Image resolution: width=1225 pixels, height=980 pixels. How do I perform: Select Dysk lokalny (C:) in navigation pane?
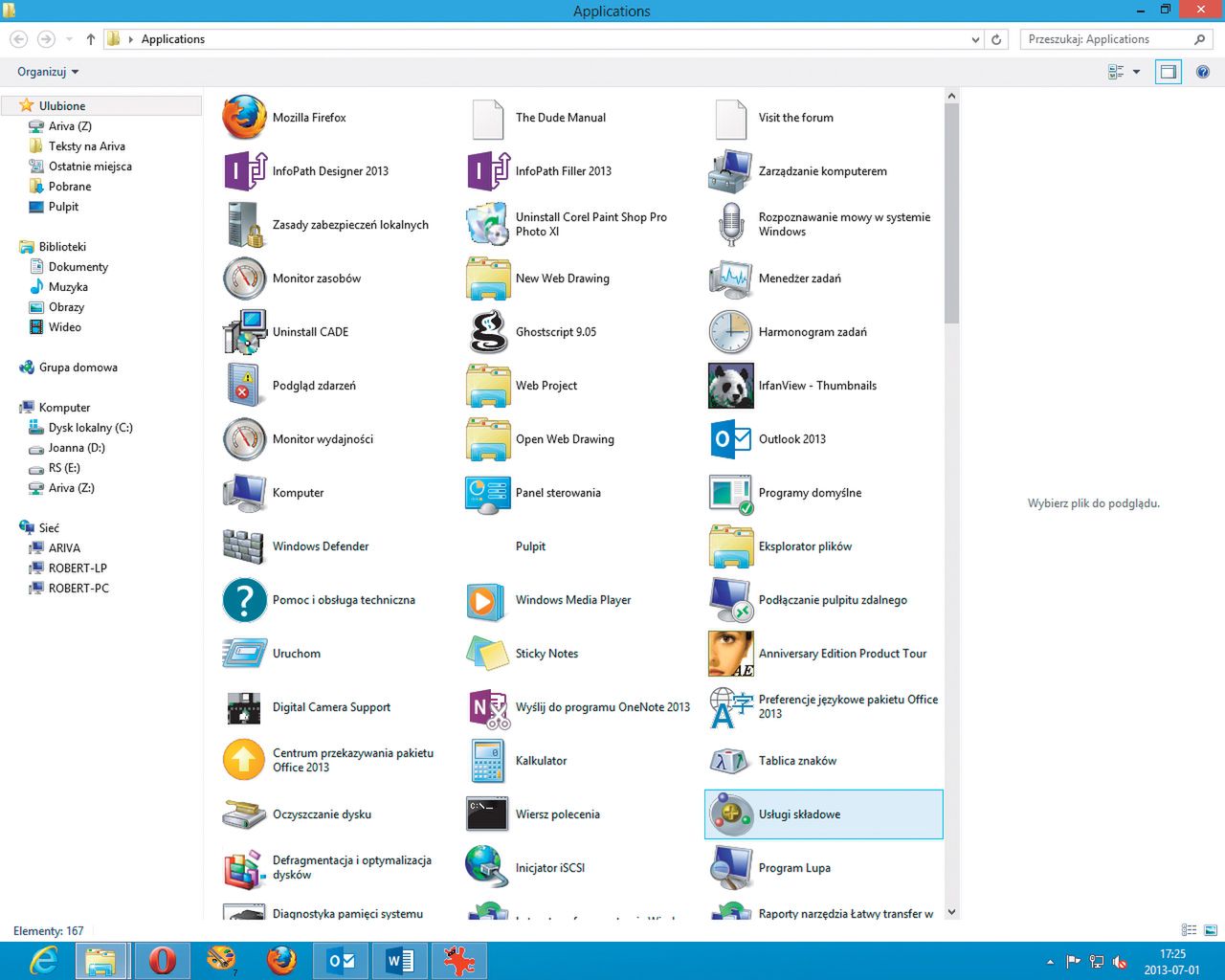(x=90, y=428)
